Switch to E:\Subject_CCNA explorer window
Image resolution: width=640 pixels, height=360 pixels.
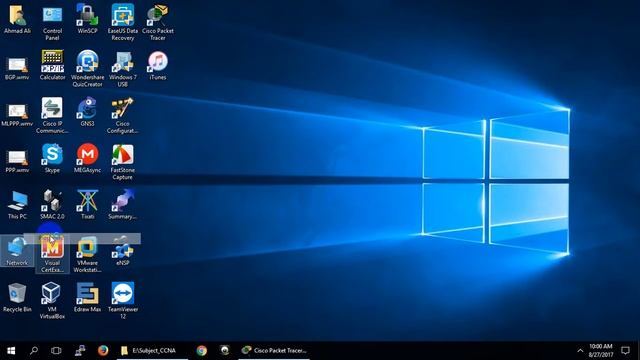tap(152, 351)
